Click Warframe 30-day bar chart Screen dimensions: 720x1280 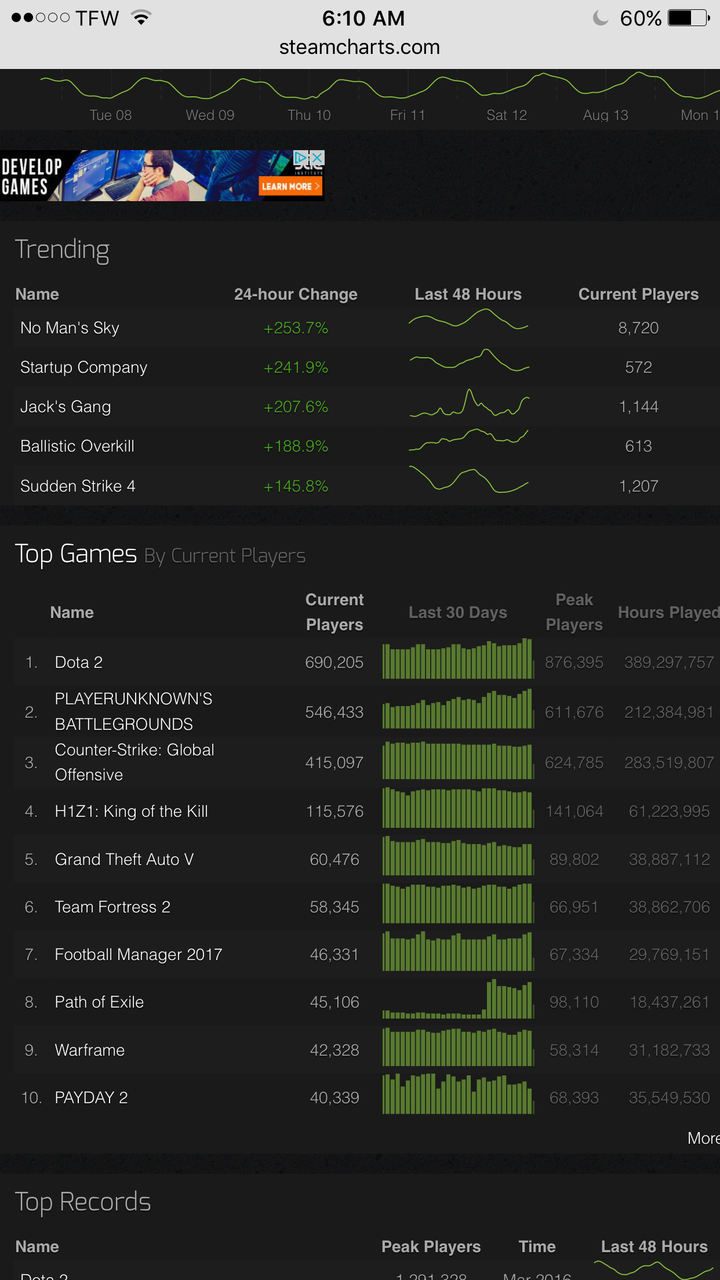(x=458, y=1047)
